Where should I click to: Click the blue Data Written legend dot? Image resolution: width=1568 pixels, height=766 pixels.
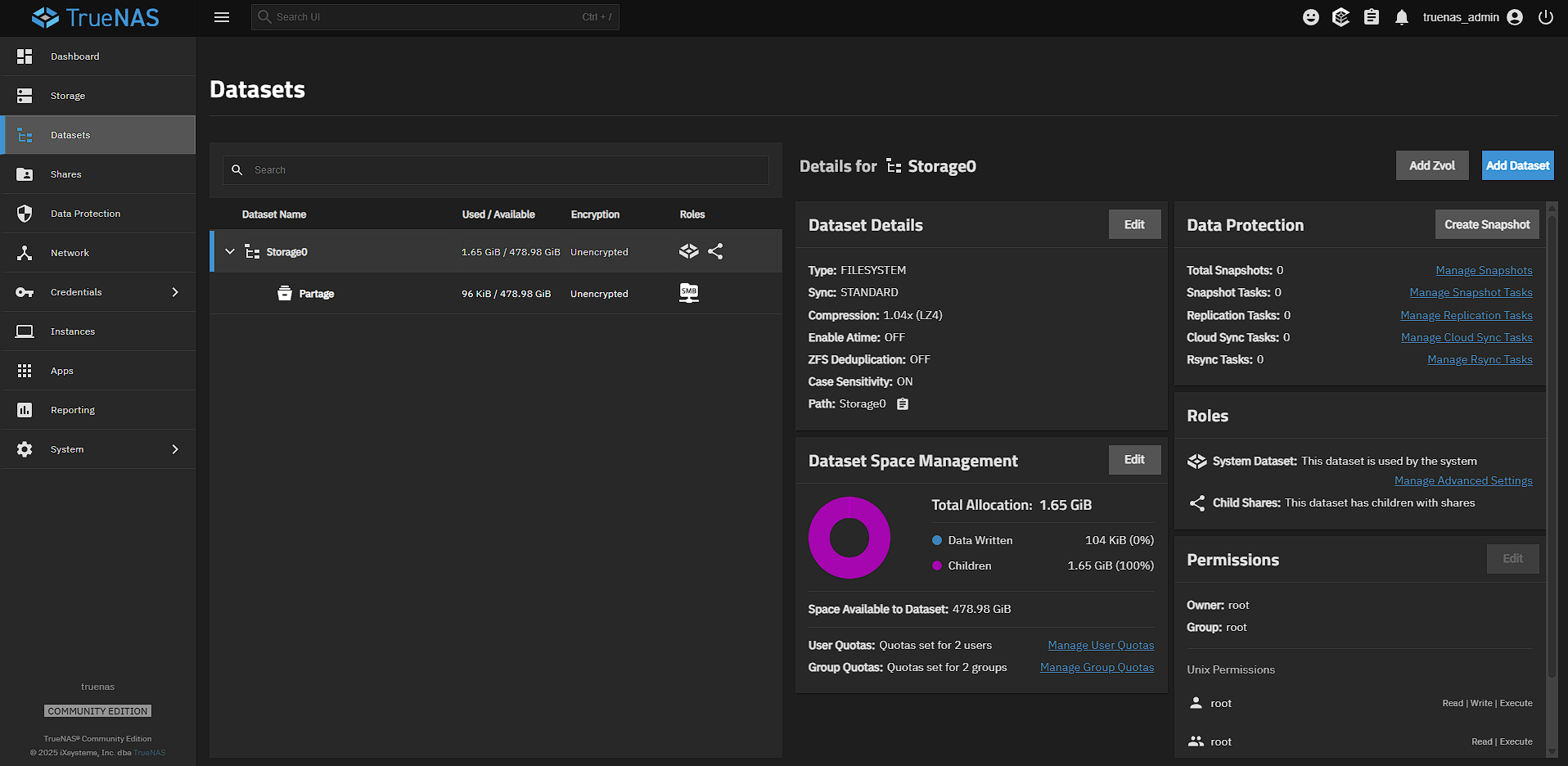click(937, 540)
